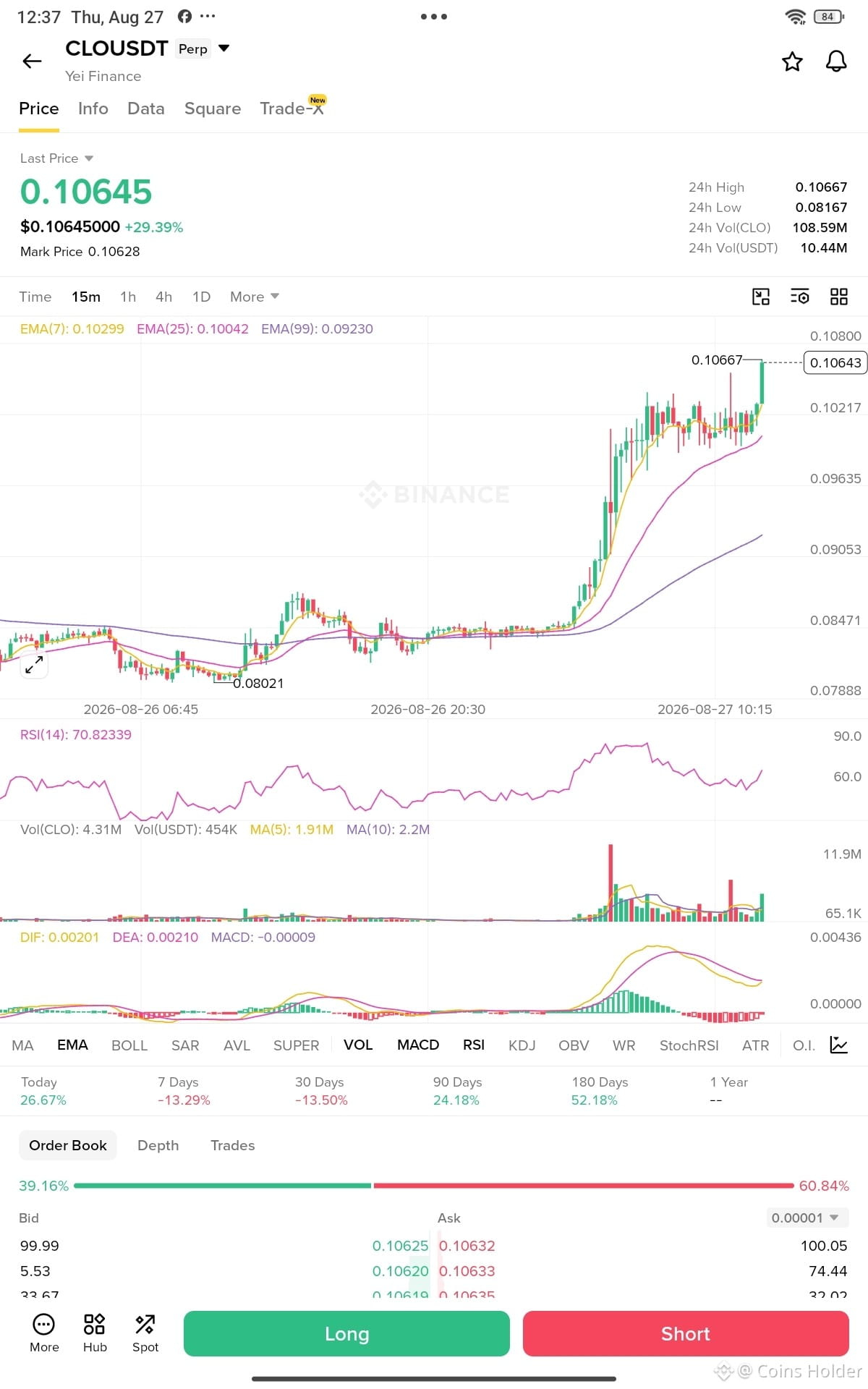
Task: Tap the red Short button
Action: point(686,1333)
